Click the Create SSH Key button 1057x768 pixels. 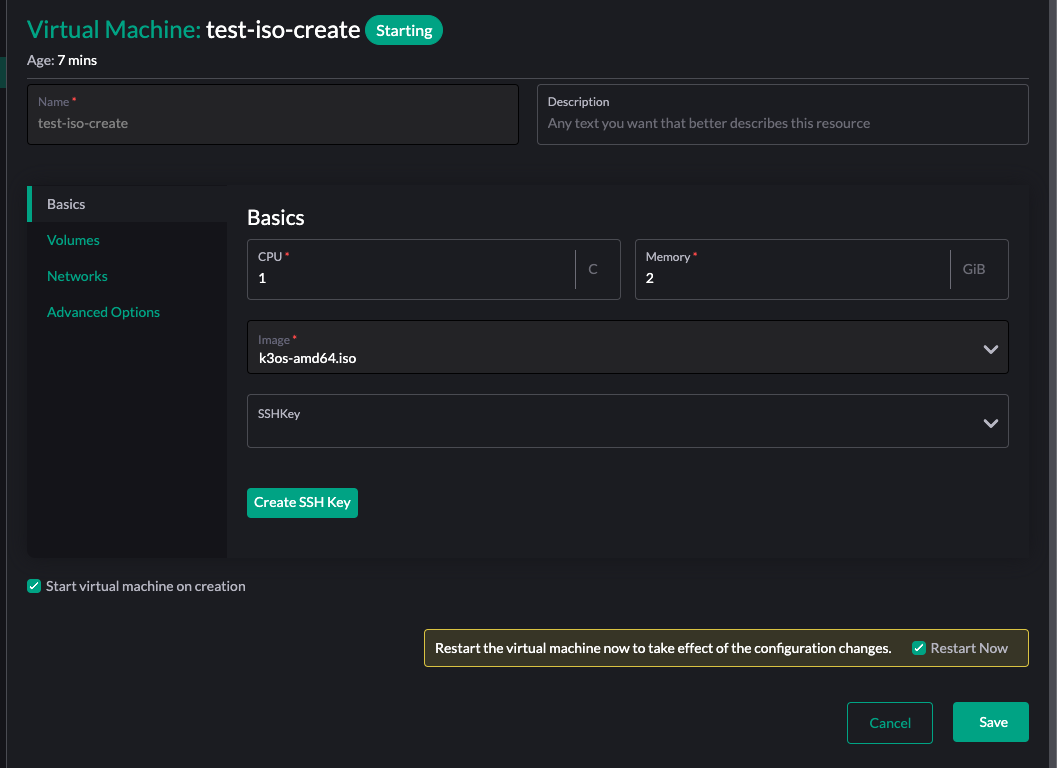(302, 503)
